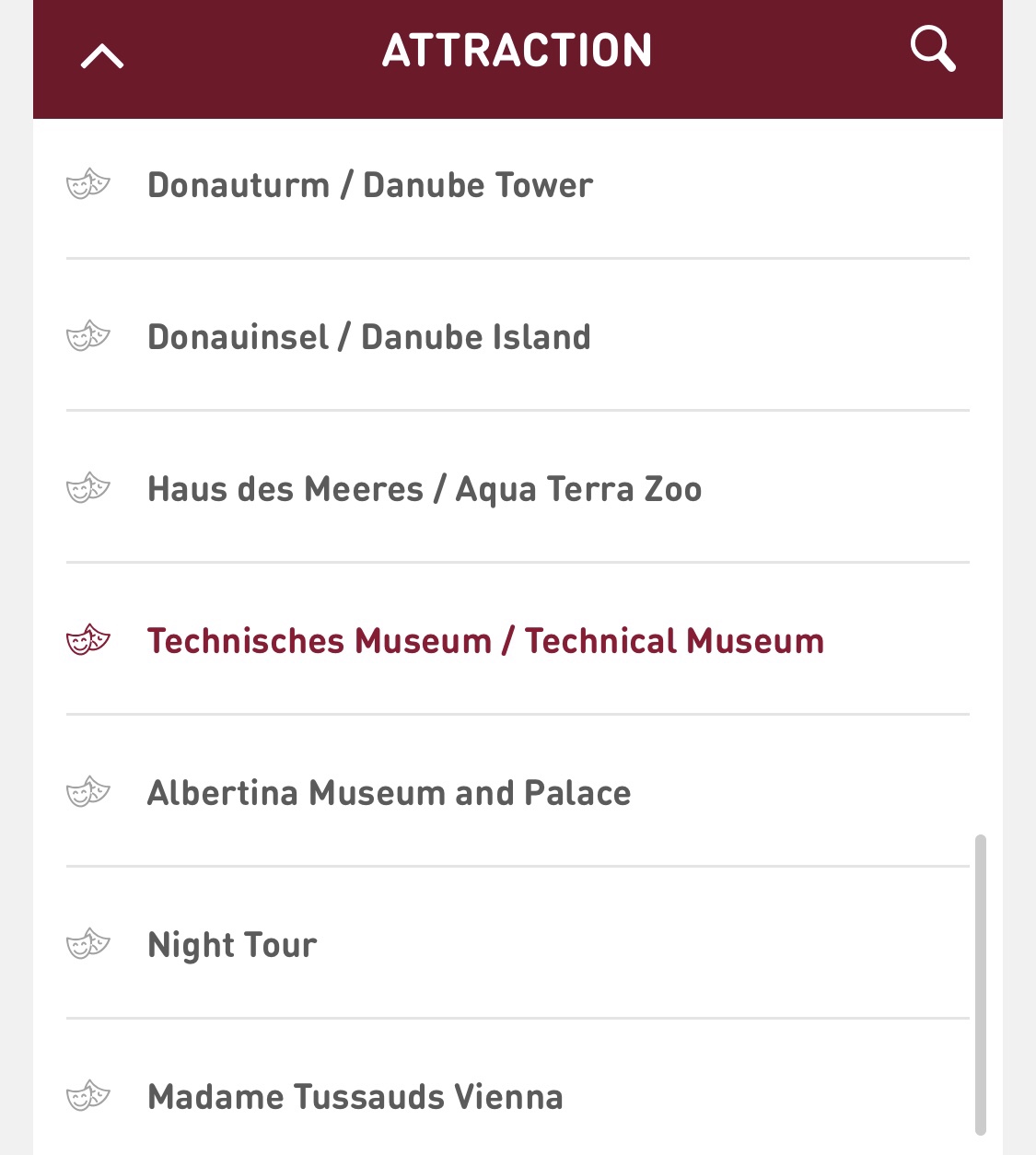
Task: Click the mask icon beside Night Tour
Action: point(88,944)
